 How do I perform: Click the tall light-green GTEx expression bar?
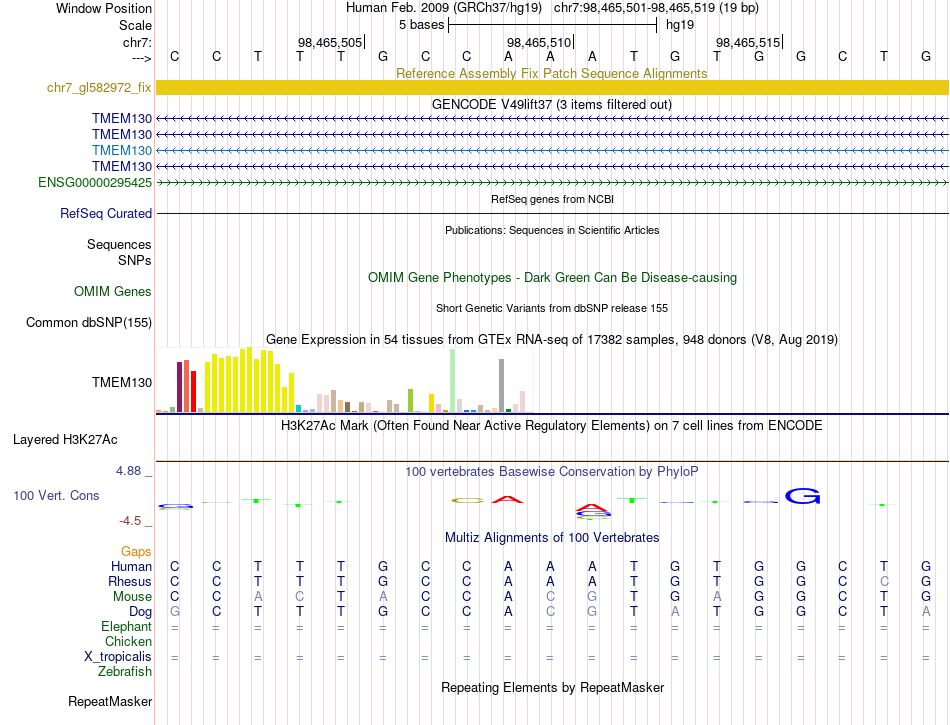point(453,380)
